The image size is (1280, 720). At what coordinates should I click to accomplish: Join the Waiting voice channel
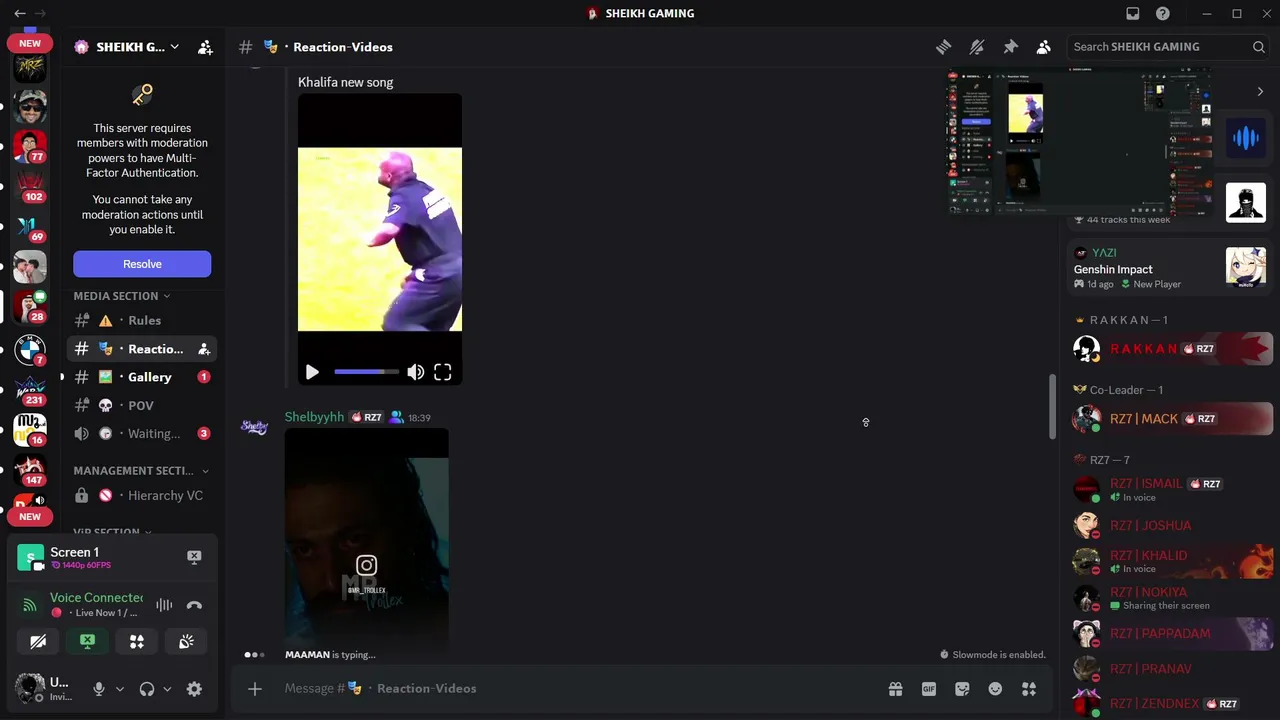pyautogui.click(x=141, y=433)
